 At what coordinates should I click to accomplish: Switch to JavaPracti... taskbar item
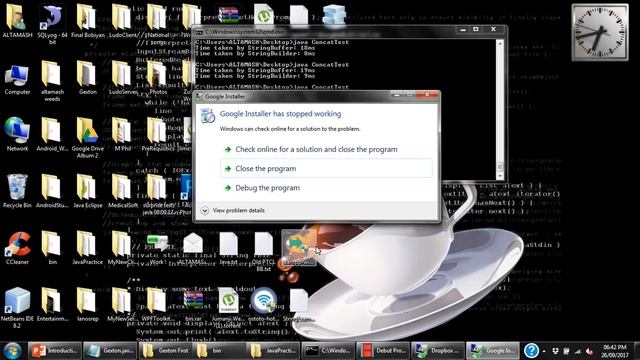pyautogui.click(x=274, y=351)
